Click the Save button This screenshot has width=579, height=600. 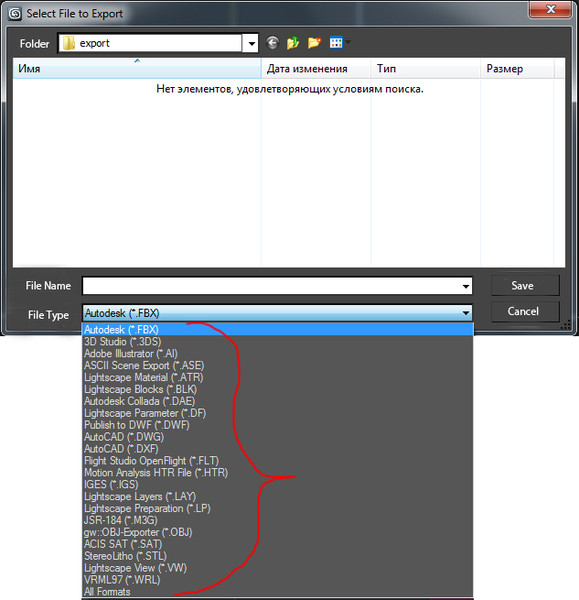click(x=525, y=285)
